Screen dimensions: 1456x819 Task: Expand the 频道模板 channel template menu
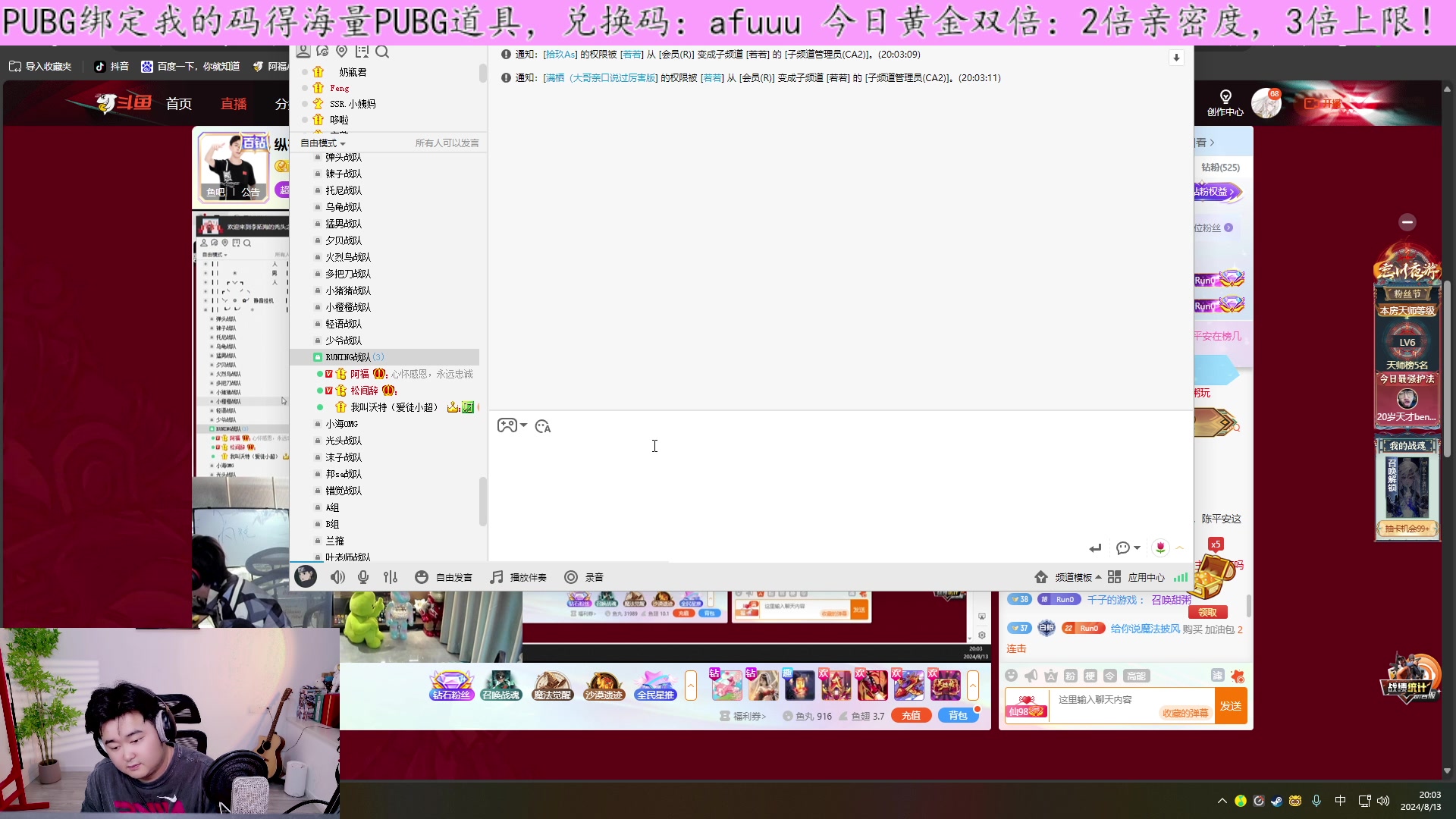click(1068, 577)
